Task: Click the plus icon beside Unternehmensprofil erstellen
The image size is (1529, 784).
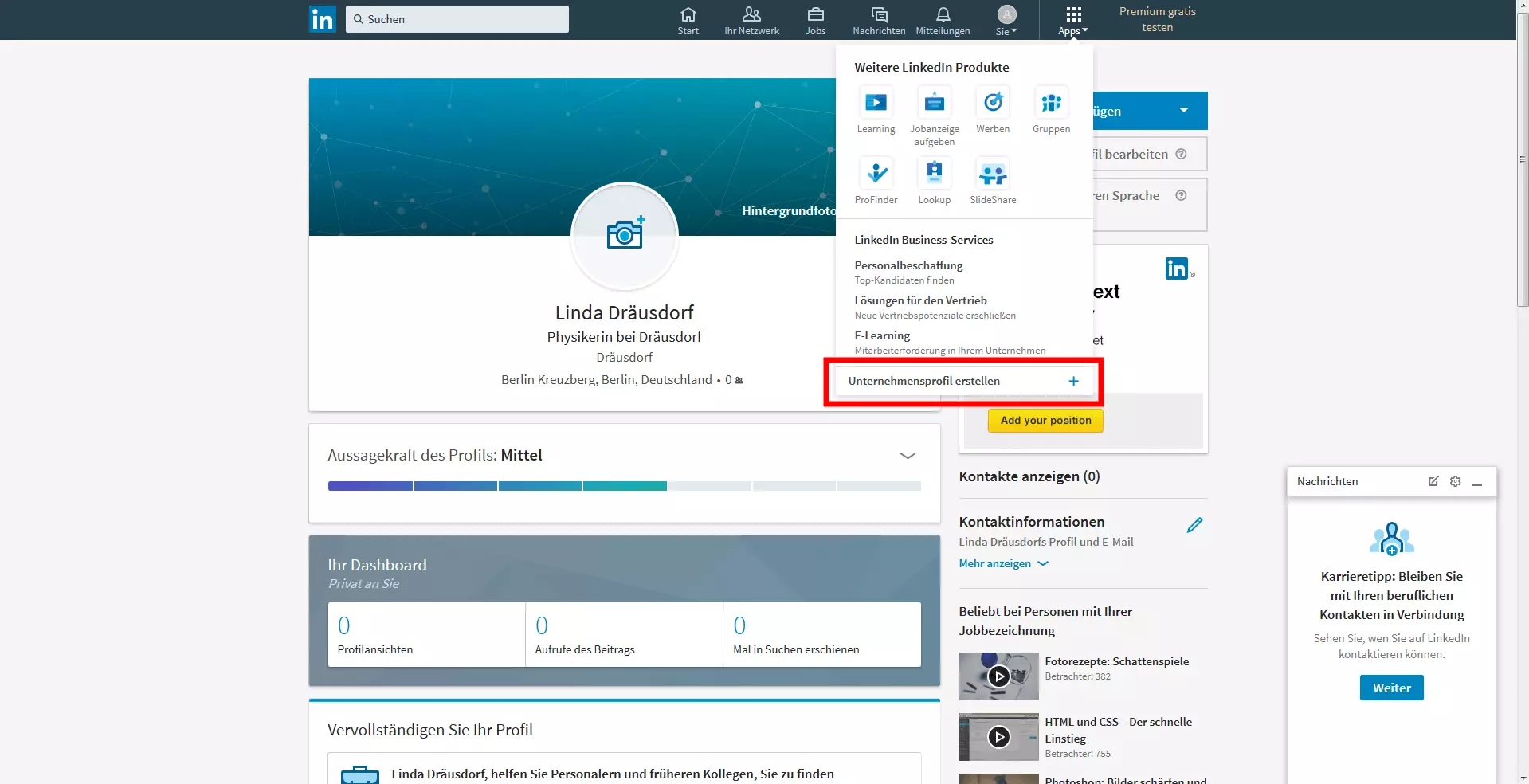Action: pos(1074,382)
